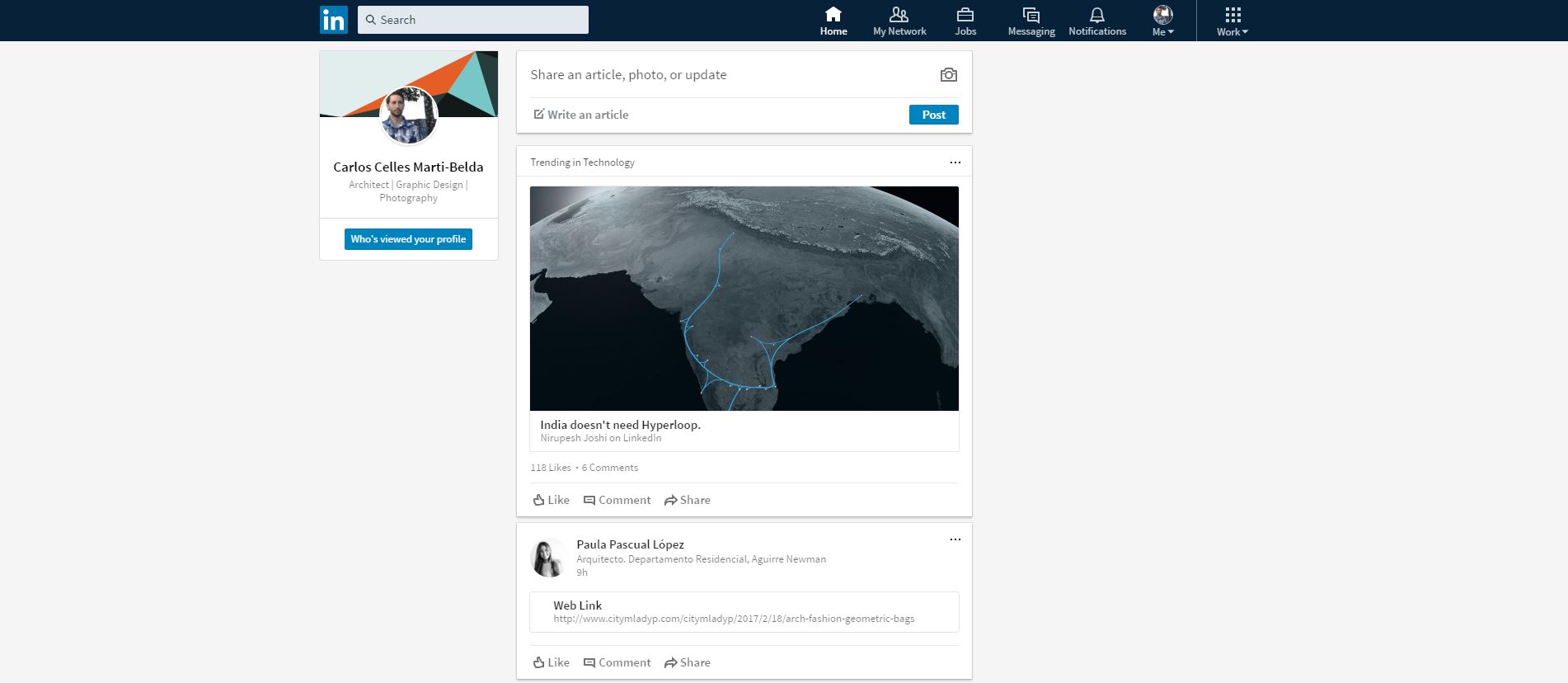Click the Who's viewed your profile button
1568x683 pixels.
408,239
